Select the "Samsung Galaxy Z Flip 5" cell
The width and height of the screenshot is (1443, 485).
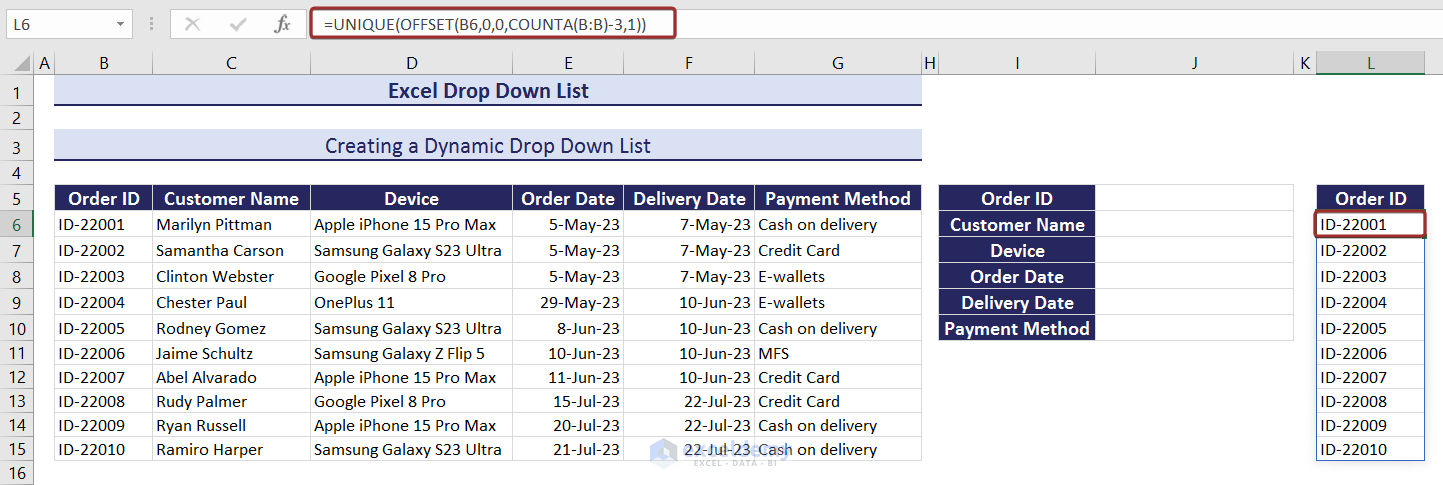[411, 353]
